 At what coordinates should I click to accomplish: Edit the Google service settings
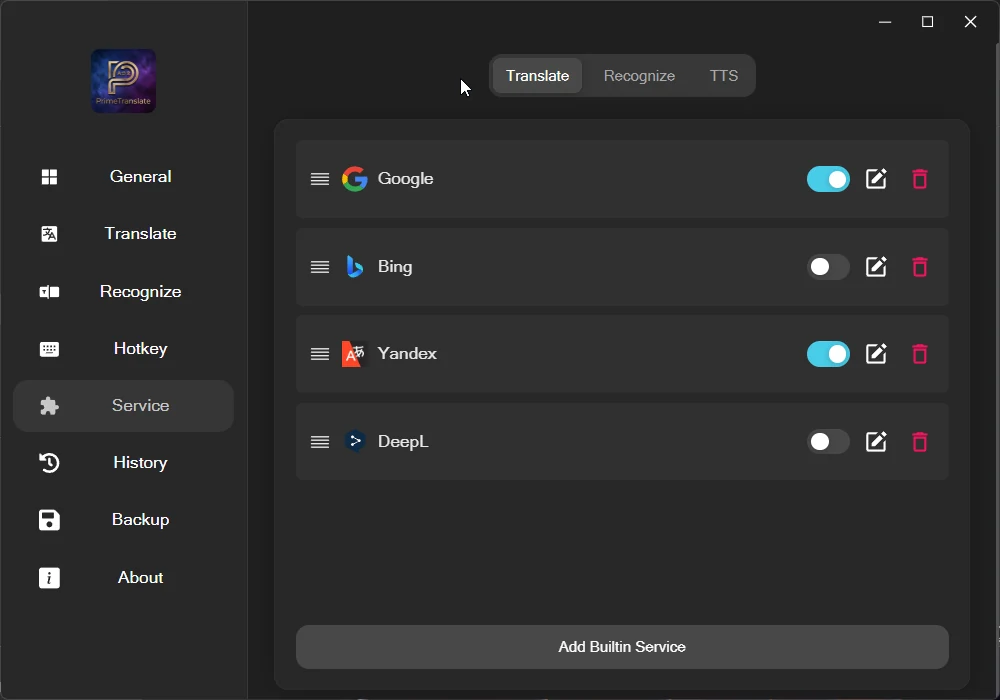(876, 179)
